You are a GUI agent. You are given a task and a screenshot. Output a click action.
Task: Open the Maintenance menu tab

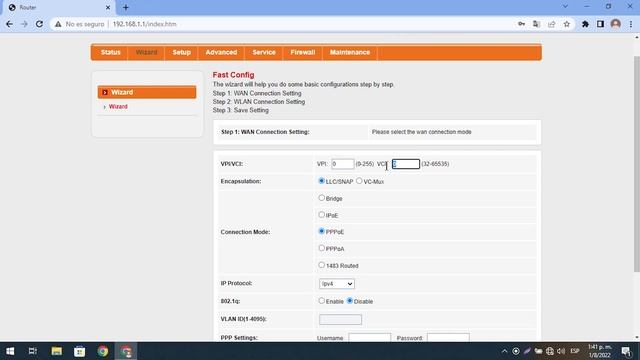(x=350, y=52)
